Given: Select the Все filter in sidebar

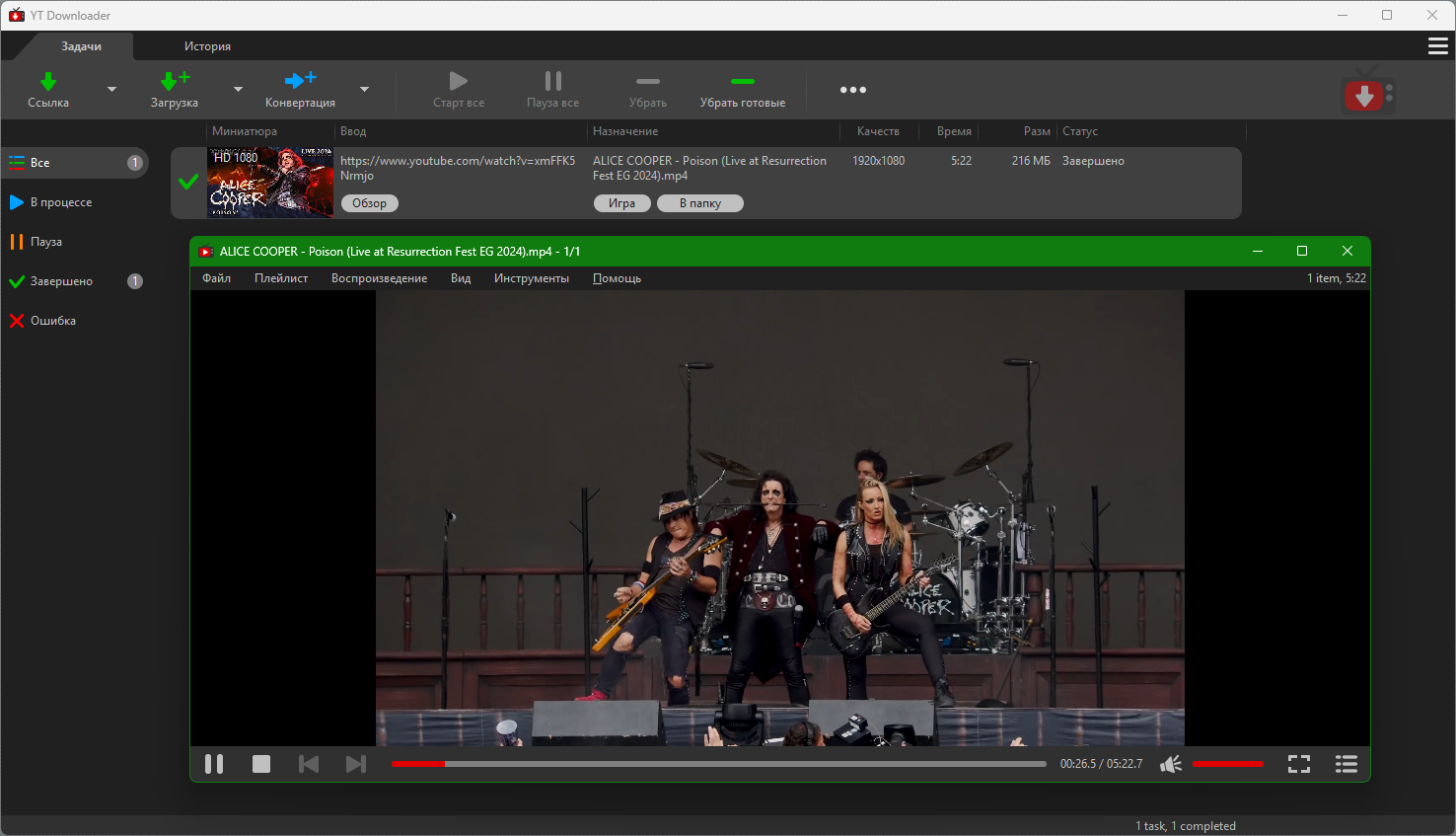Looking at the screenshot, I should coord(76,163).
